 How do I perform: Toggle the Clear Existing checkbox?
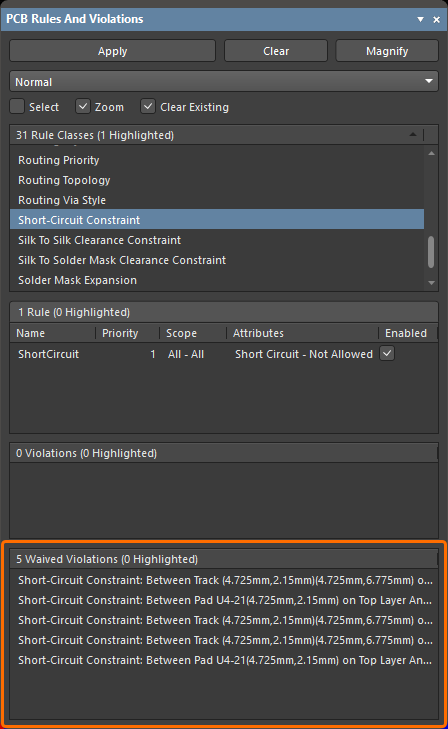click(148, 106)
